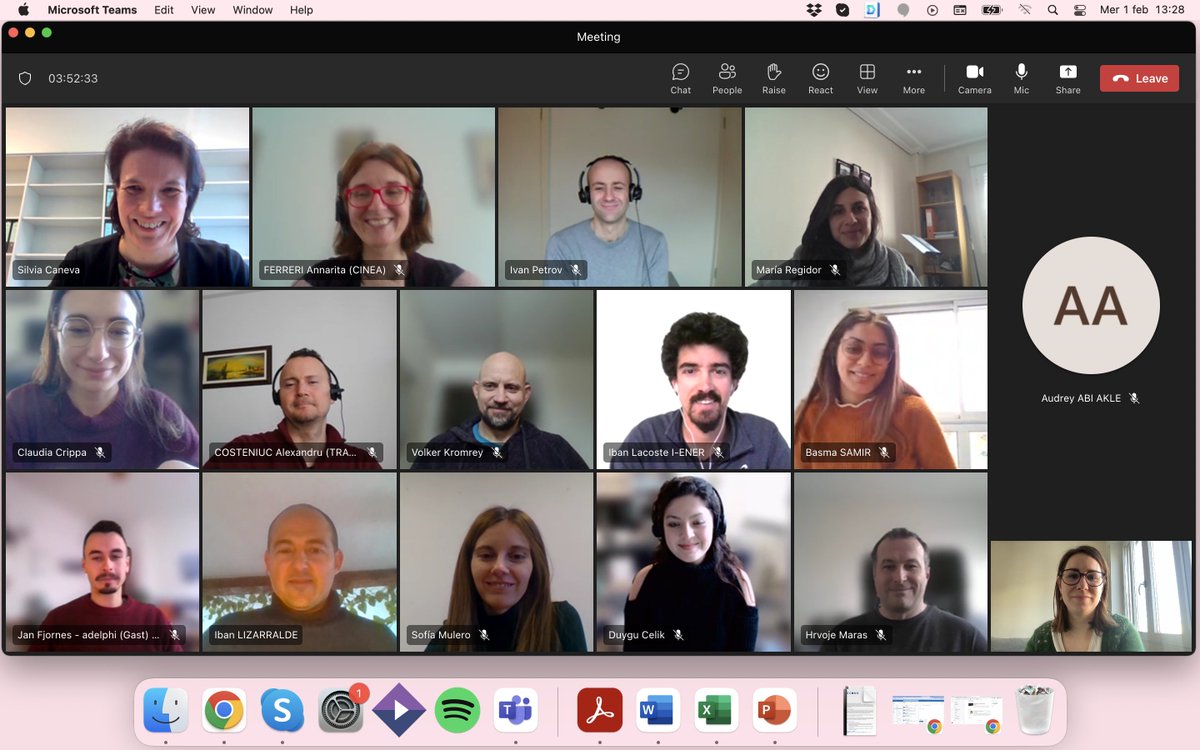
Task: Toggle the Camera on or off
Action: (x=974, y=78)
